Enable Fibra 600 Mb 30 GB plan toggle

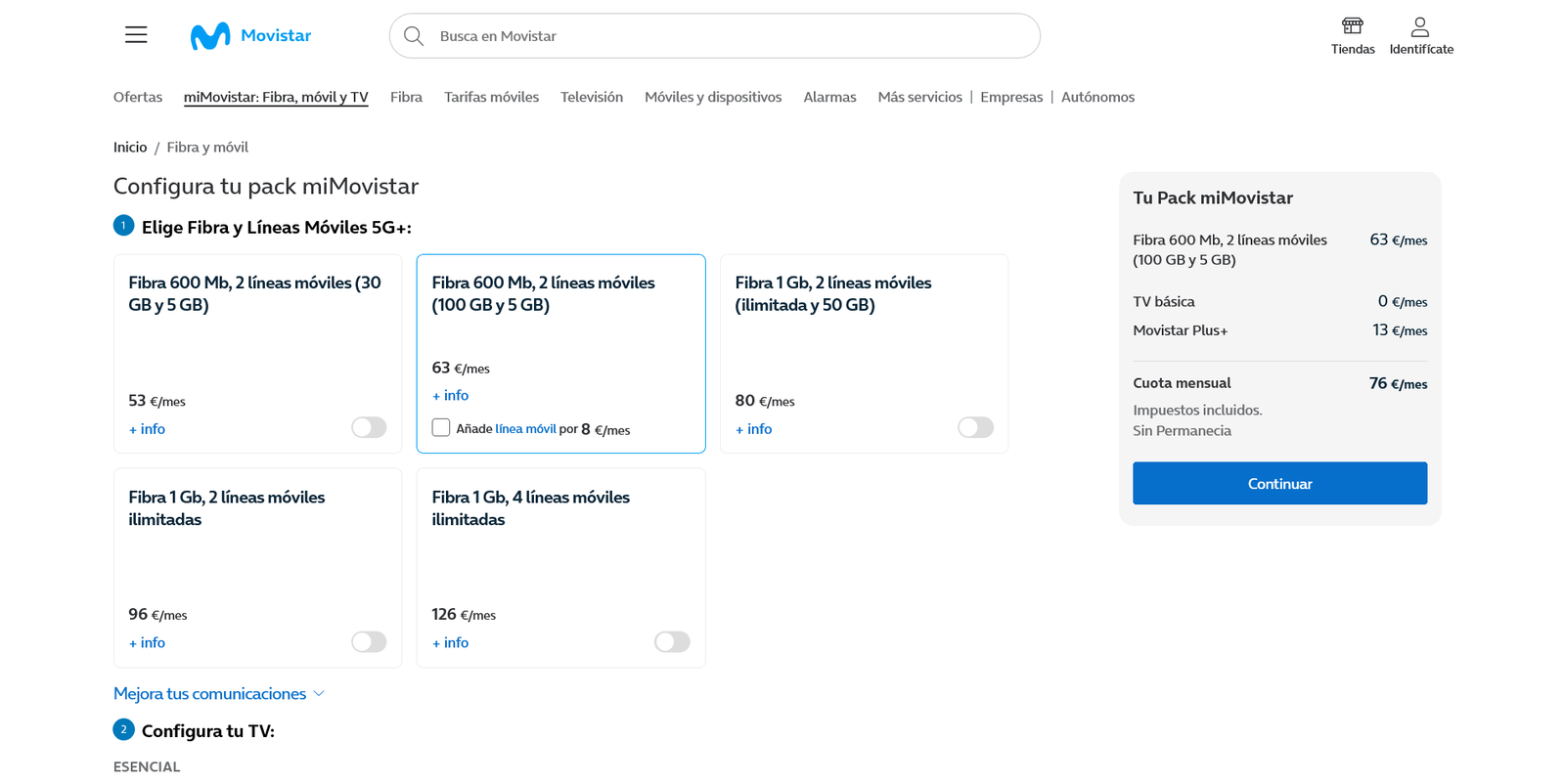[369, 427]
